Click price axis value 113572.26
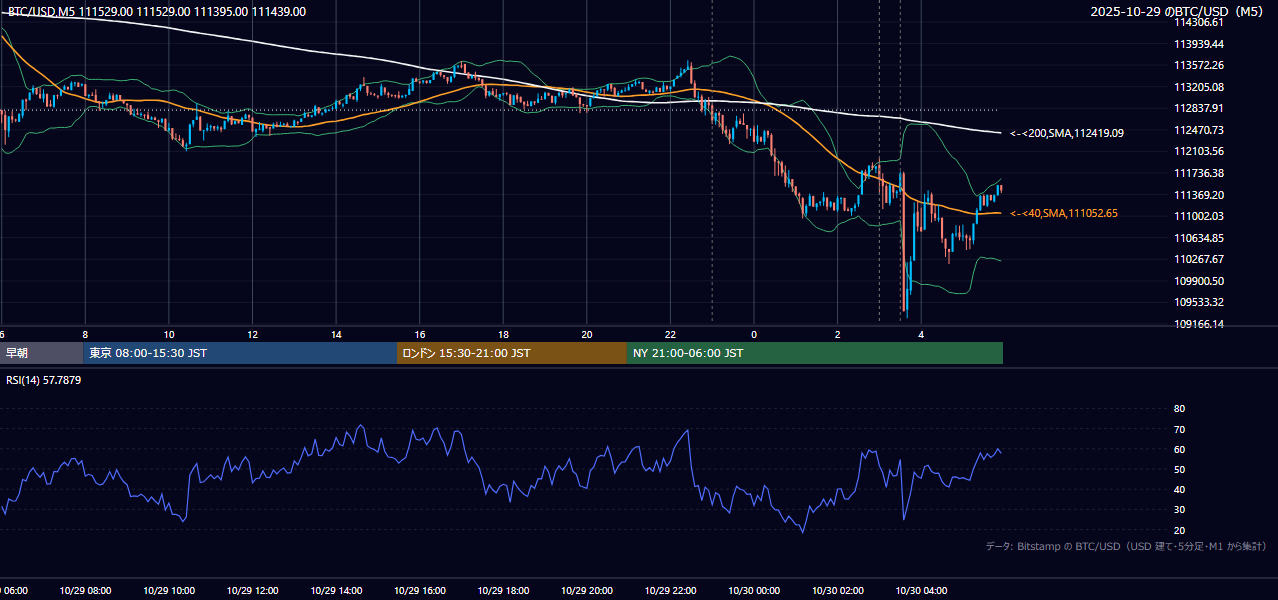 (x=1199, y=65)
